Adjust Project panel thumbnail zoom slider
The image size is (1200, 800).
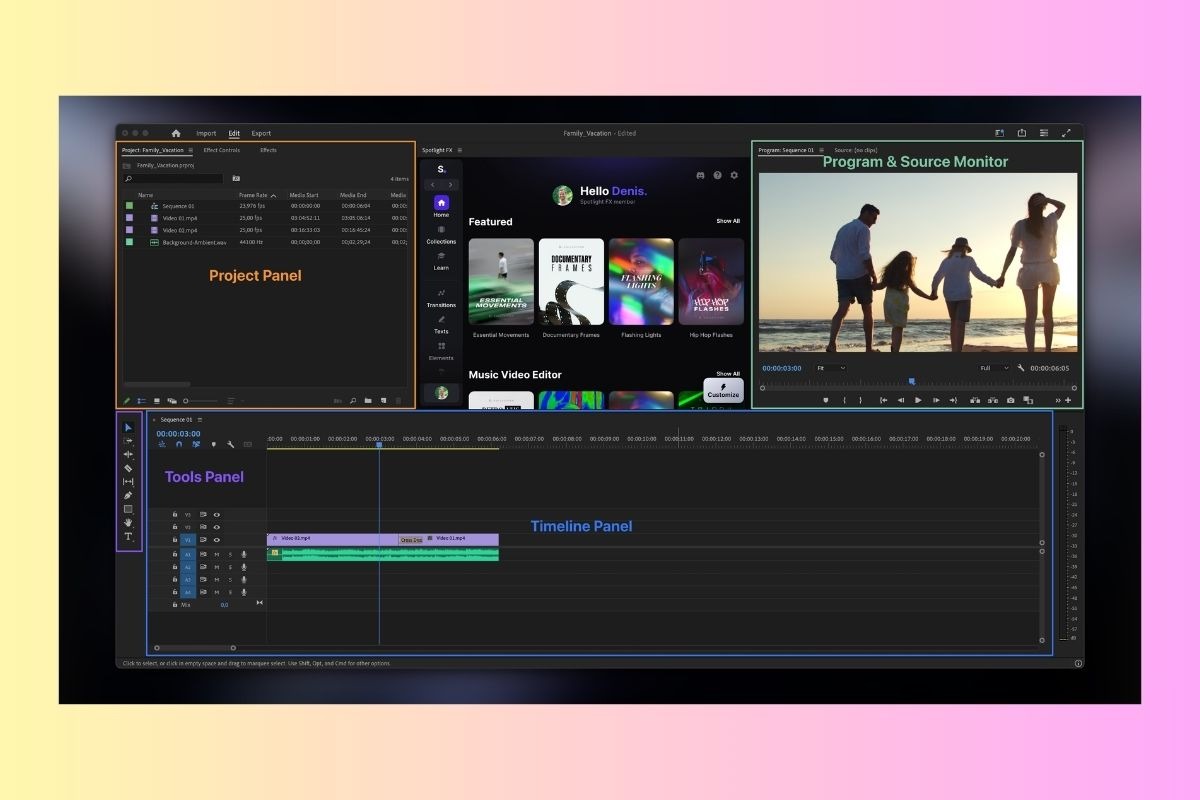(202, 400)
